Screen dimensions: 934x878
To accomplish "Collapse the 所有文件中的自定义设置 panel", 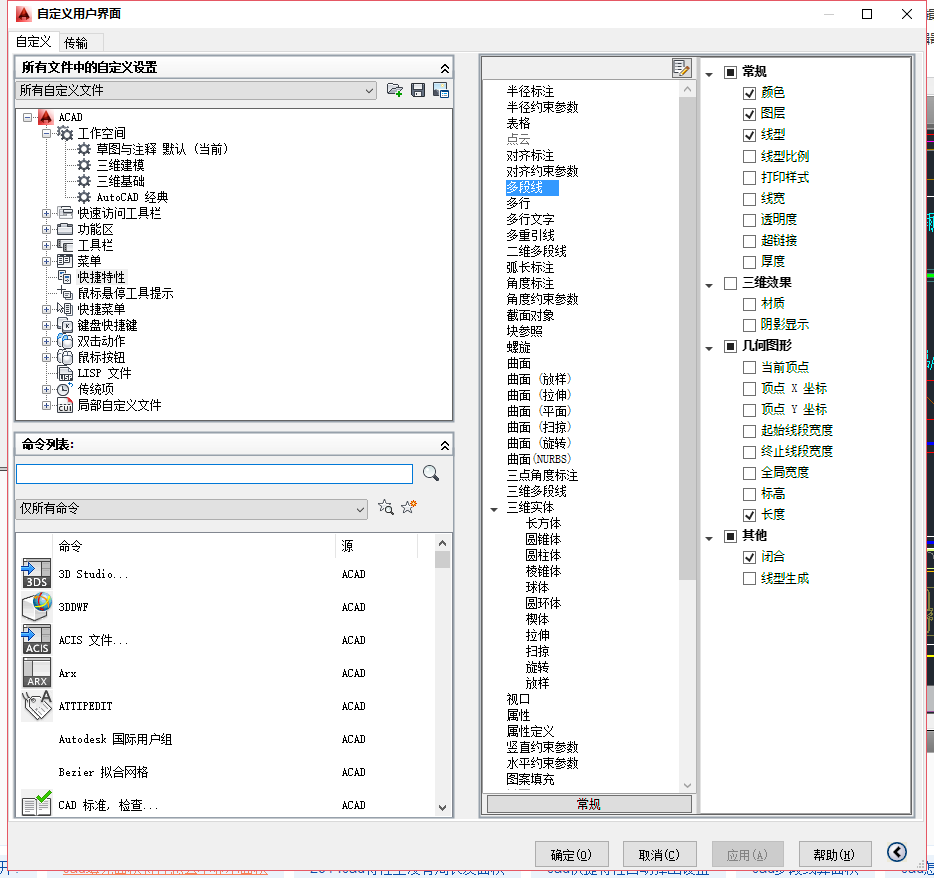I will [x=444, y=68].
